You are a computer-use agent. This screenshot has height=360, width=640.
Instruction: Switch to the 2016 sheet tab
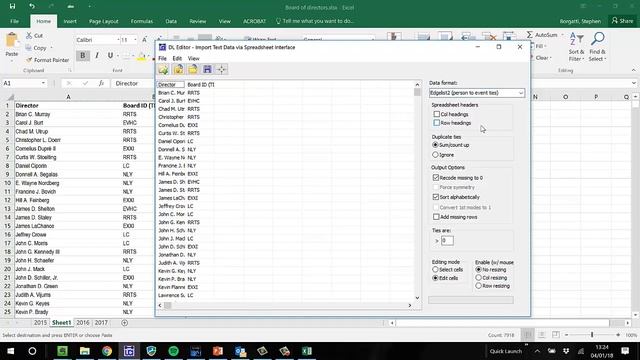click(83, 322)
